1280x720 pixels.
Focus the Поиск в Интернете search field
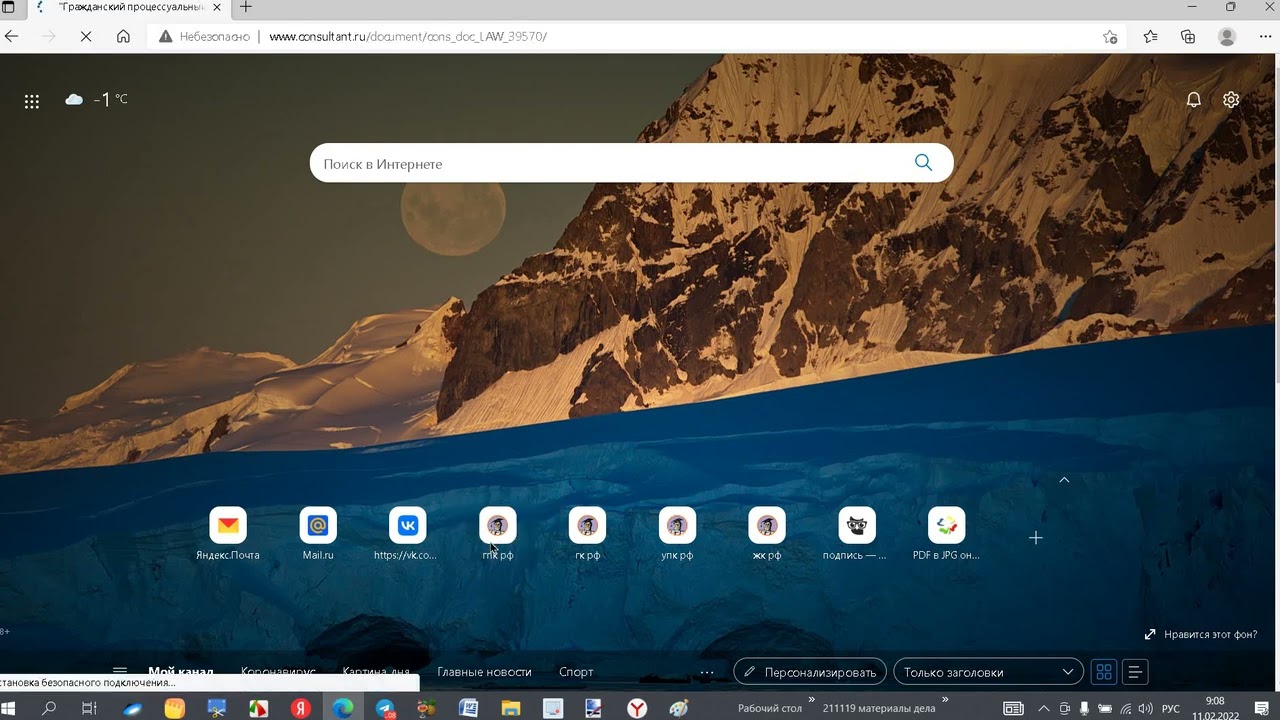[x=631, y=163]
